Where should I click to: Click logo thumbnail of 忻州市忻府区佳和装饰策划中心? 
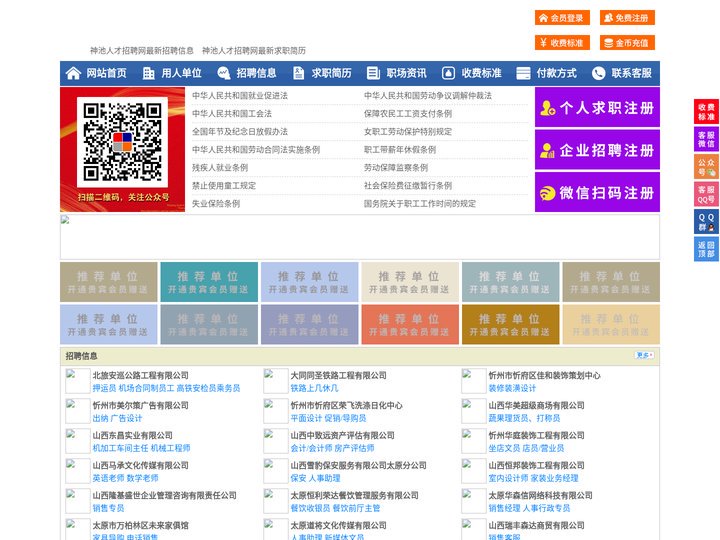(473, 381)
